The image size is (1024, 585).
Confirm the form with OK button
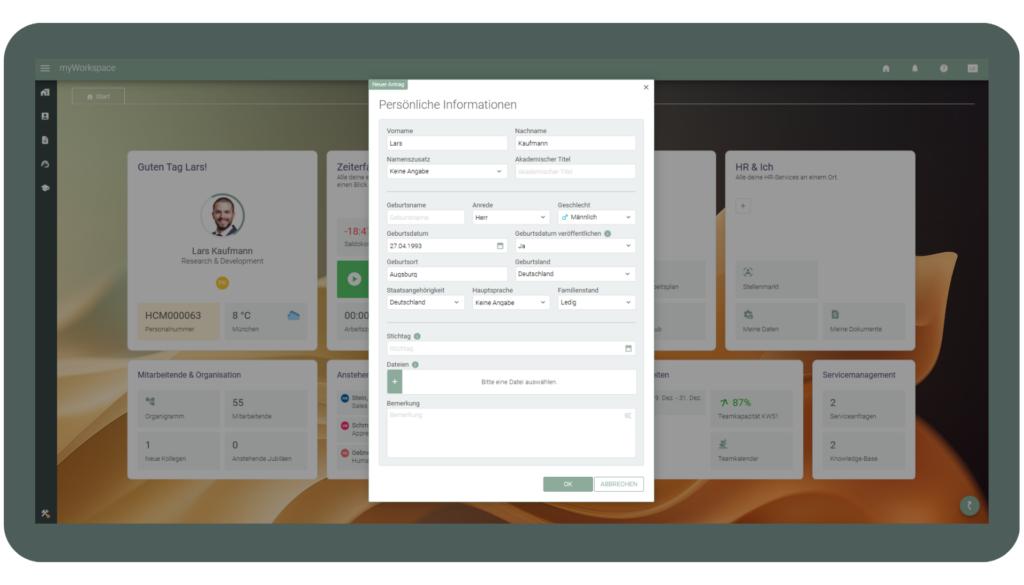coord(567,484)
